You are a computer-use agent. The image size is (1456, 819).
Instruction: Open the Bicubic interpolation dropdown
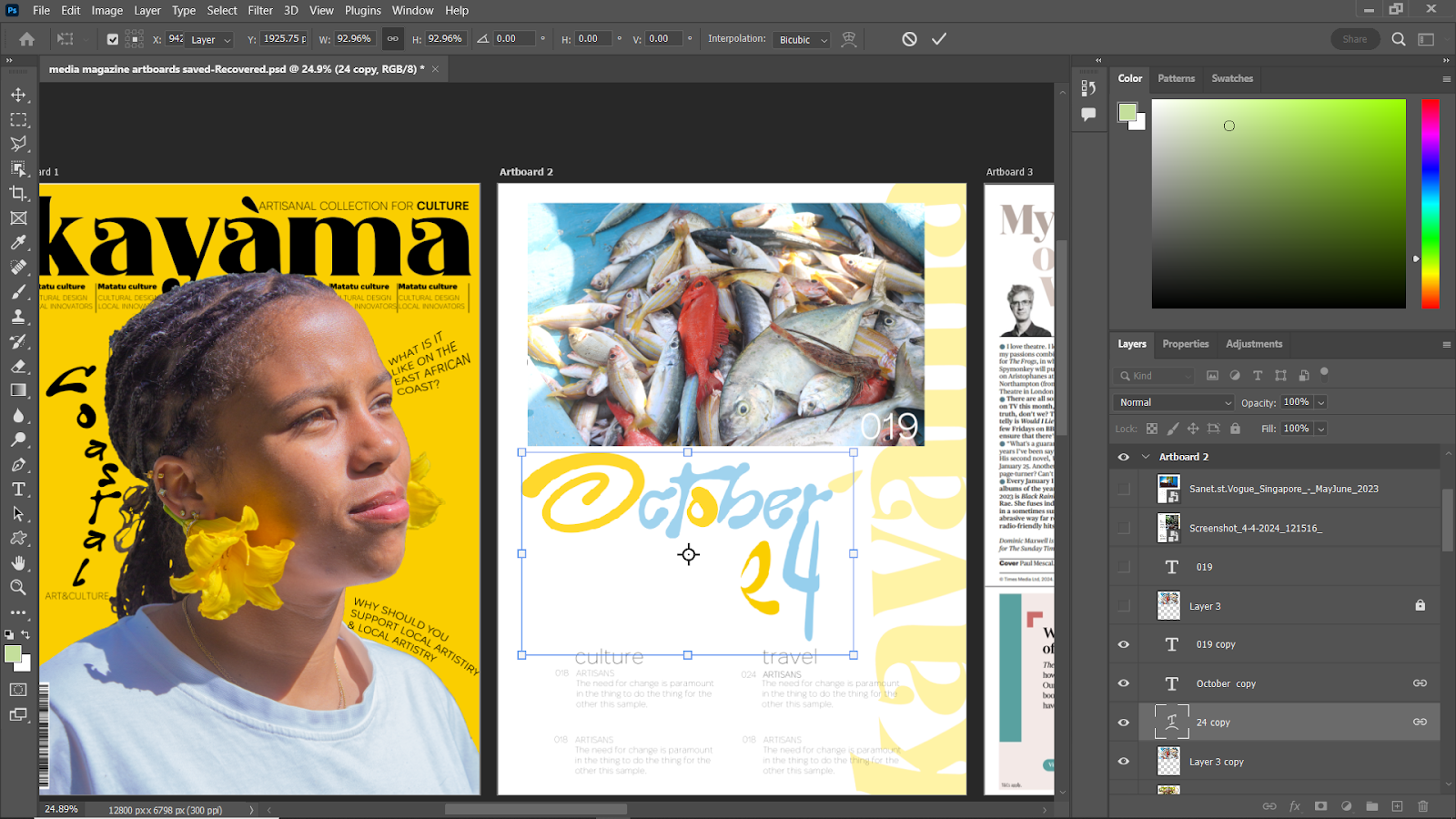pos(802,39)
